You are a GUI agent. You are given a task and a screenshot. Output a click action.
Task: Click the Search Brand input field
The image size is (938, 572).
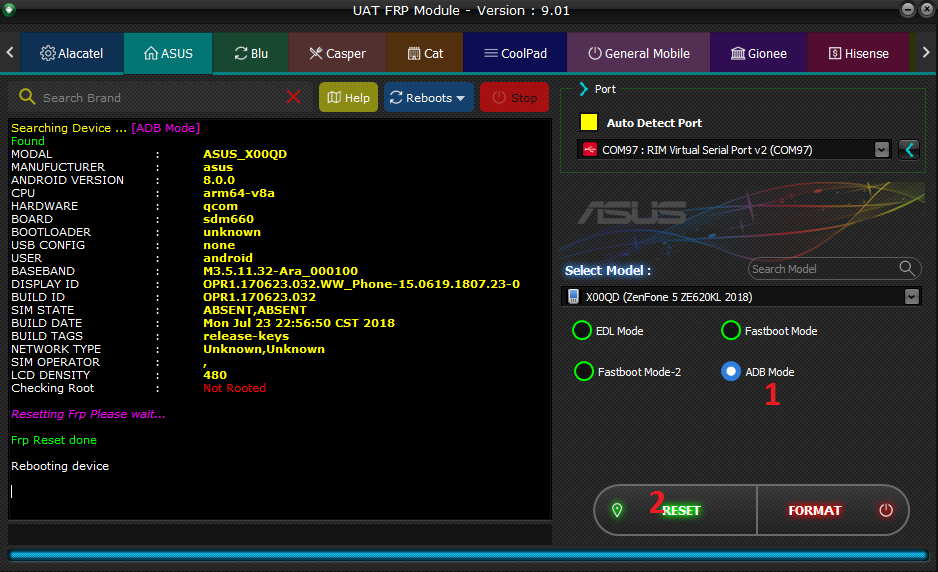tap(159, 98)
